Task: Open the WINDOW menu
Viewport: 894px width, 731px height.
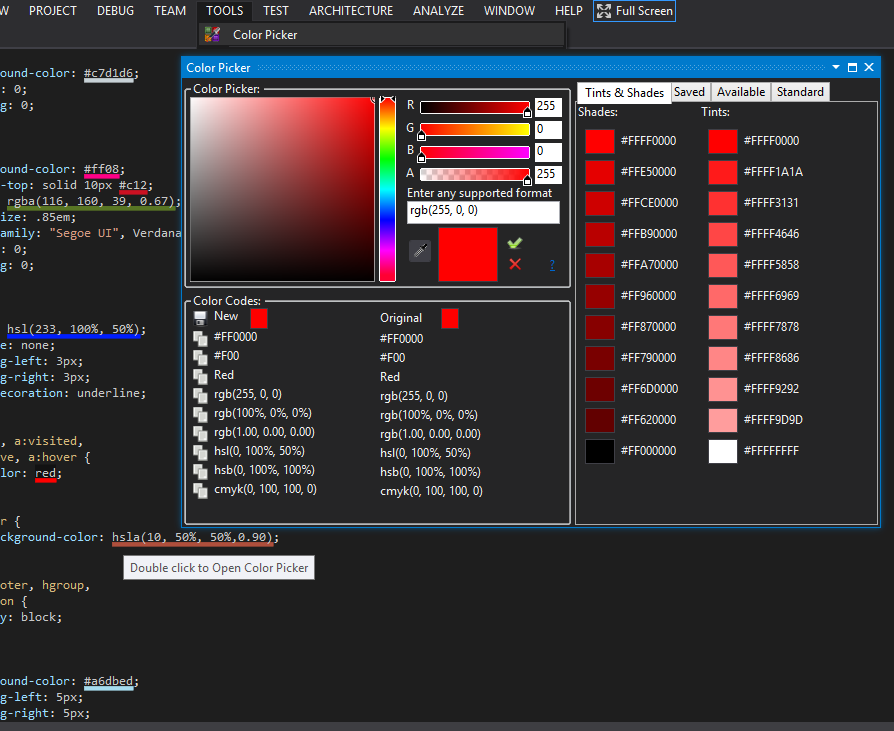Action: 508,11
